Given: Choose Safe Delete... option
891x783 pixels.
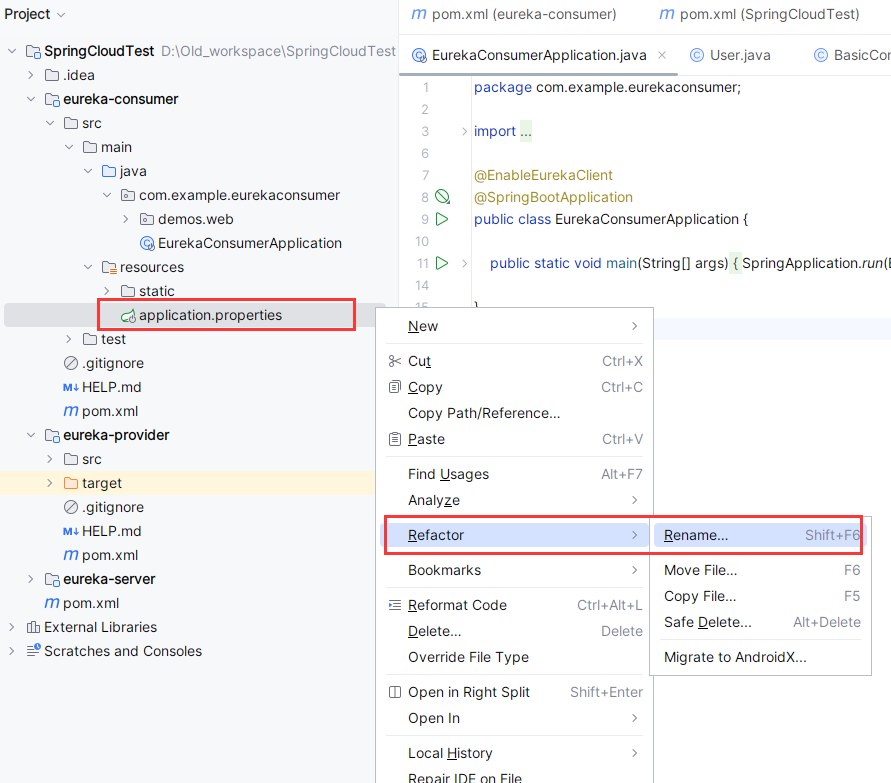Looking at the screenshot, I should coord(760,622).
